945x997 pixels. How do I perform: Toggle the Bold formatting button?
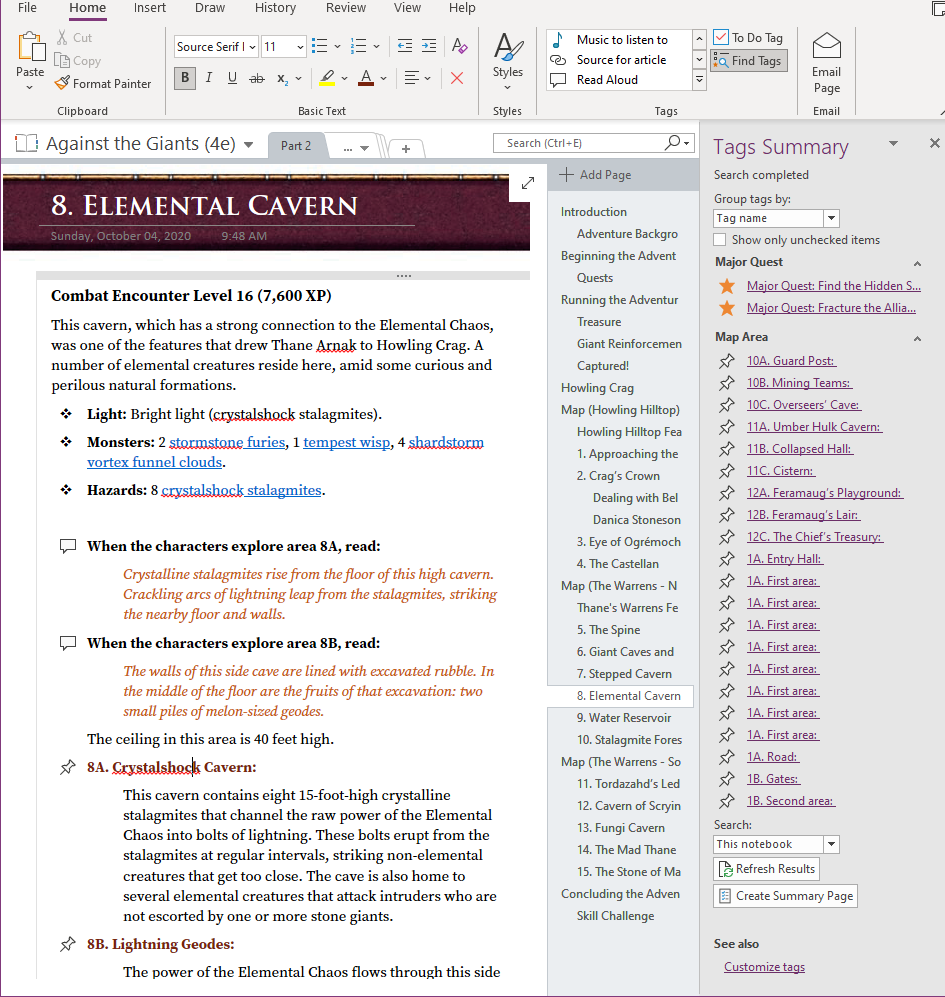[185, 78]
